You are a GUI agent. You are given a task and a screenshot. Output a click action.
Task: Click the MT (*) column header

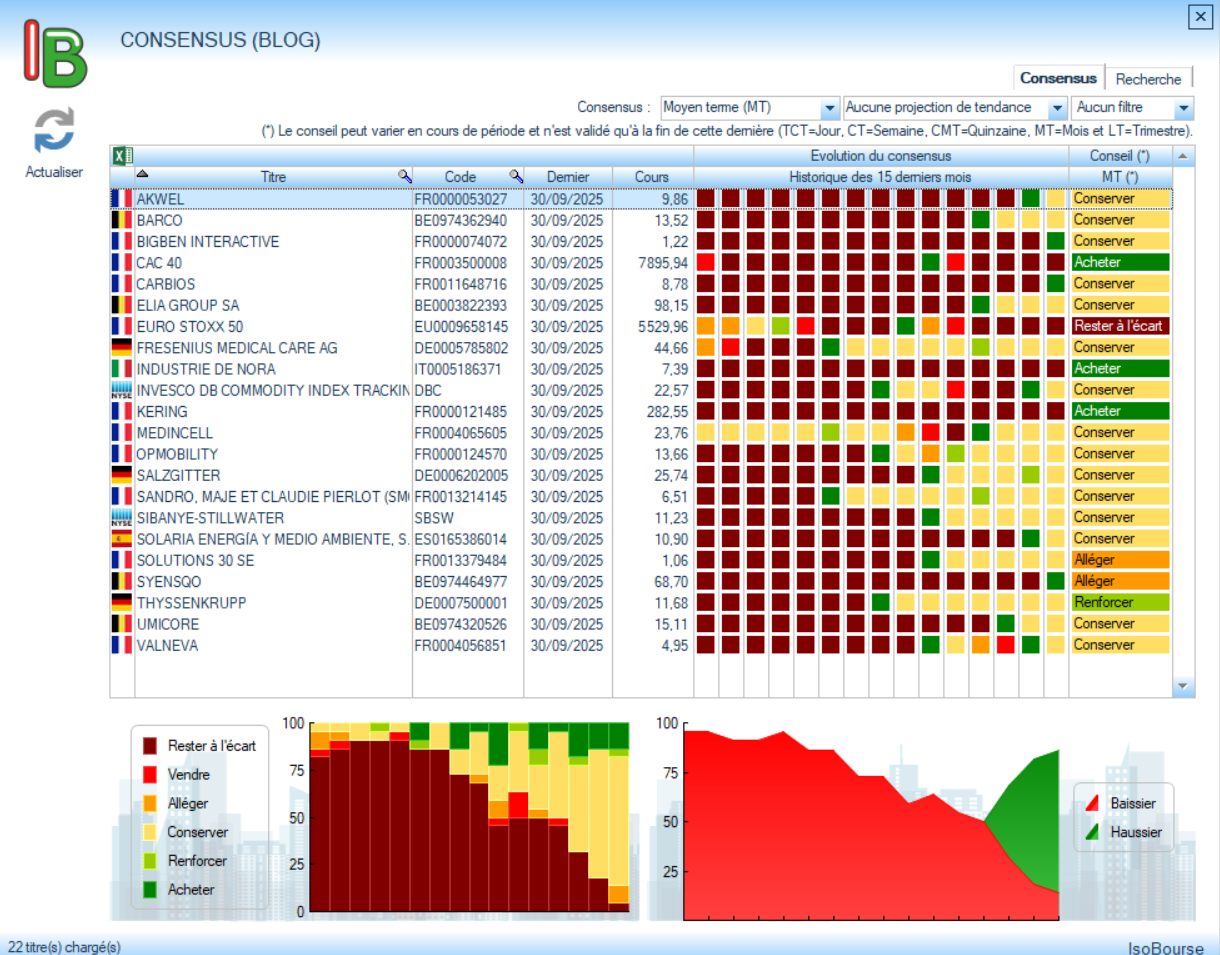click(1119, 176)
